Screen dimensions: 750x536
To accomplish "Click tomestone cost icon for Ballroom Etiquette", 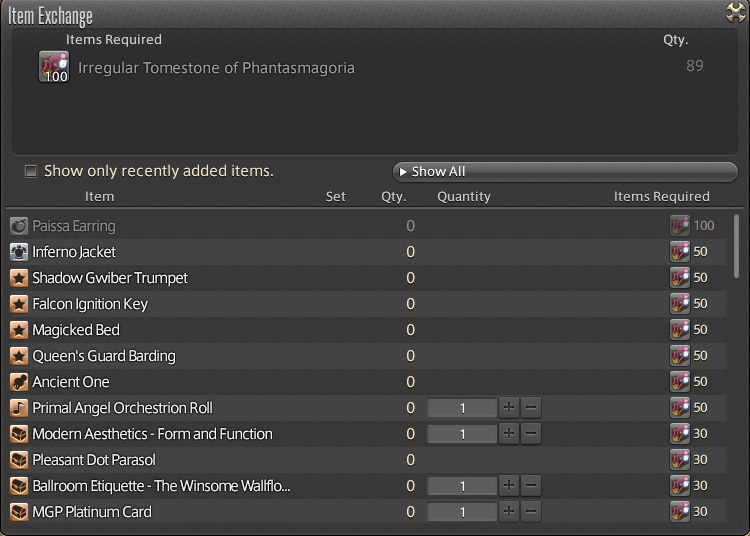I will tap(680, 485).
